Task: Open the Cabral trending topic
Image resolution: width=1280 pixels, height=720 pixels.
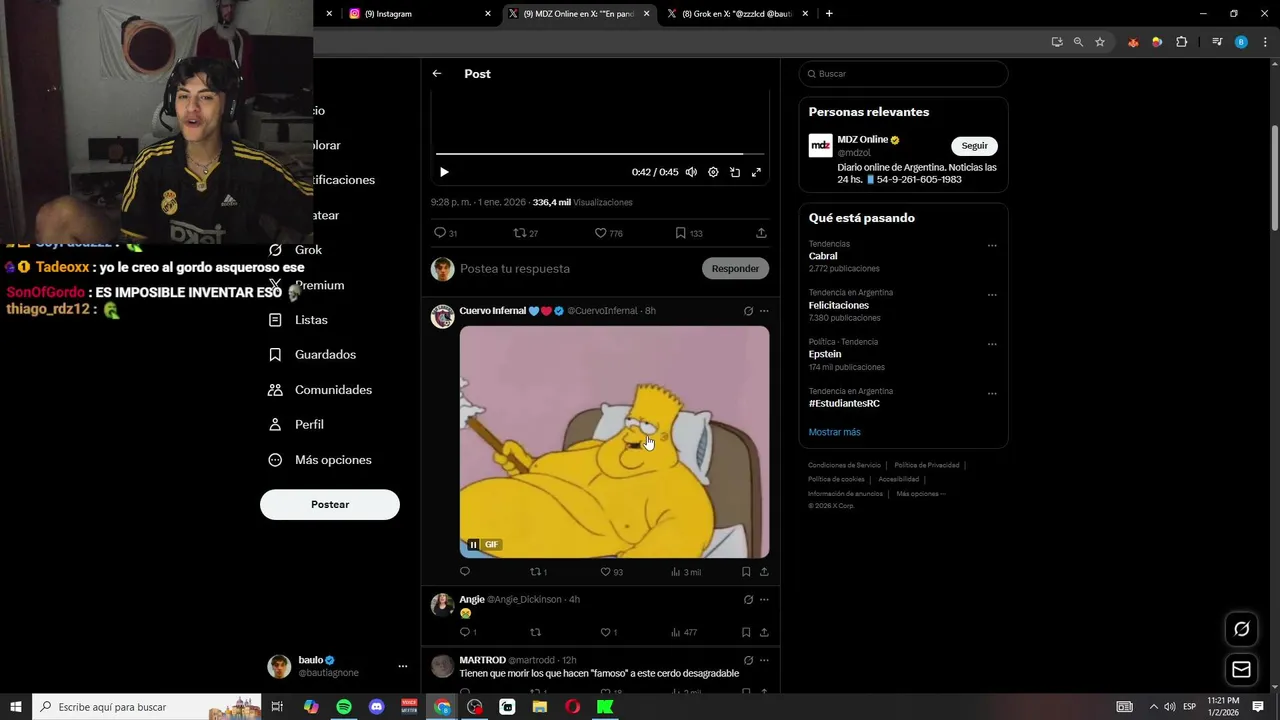Action: (x=823, y=256)
